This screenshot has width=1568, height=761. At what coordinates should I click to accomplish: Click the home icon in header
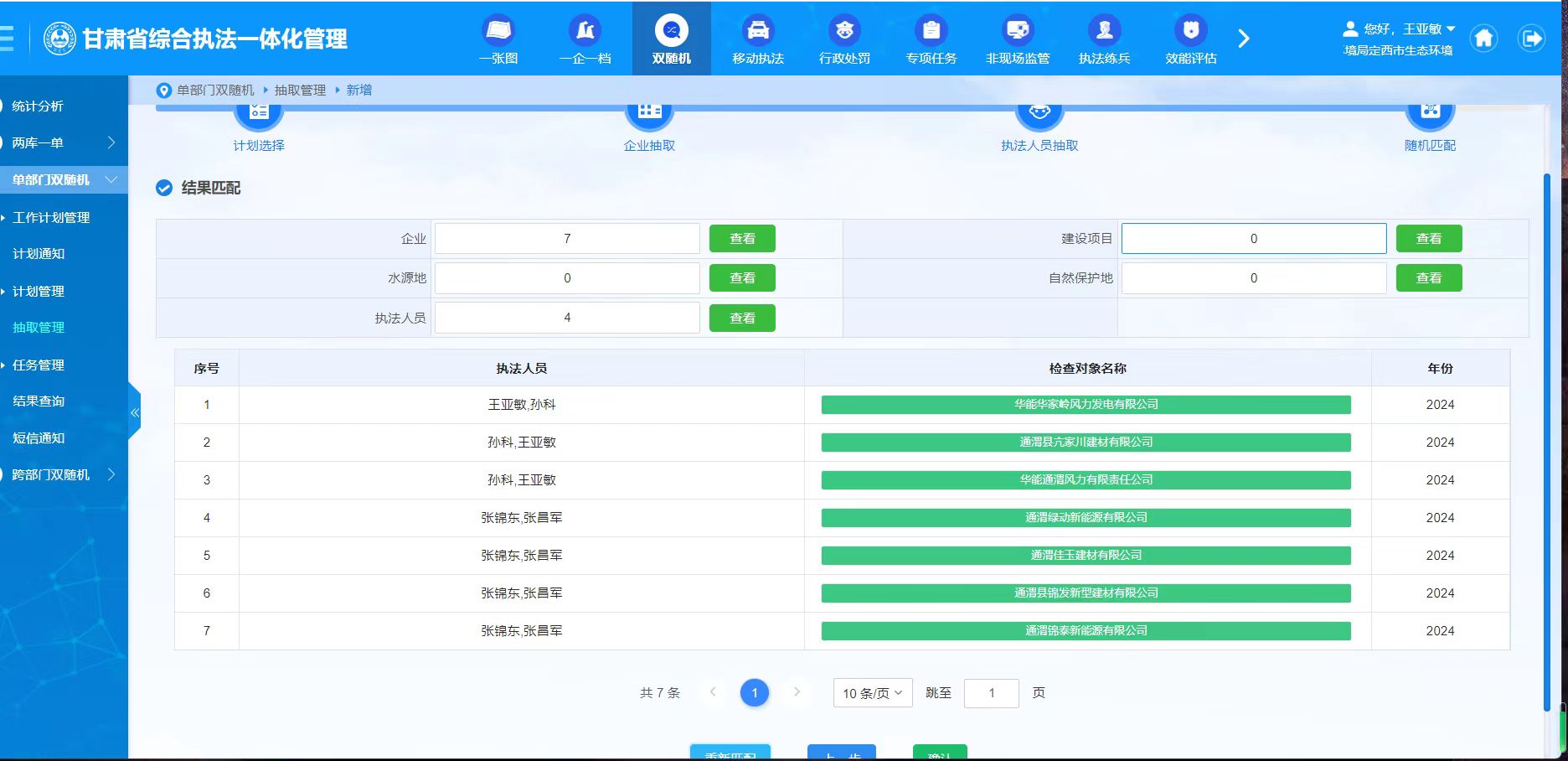[x=1483, y=39]
